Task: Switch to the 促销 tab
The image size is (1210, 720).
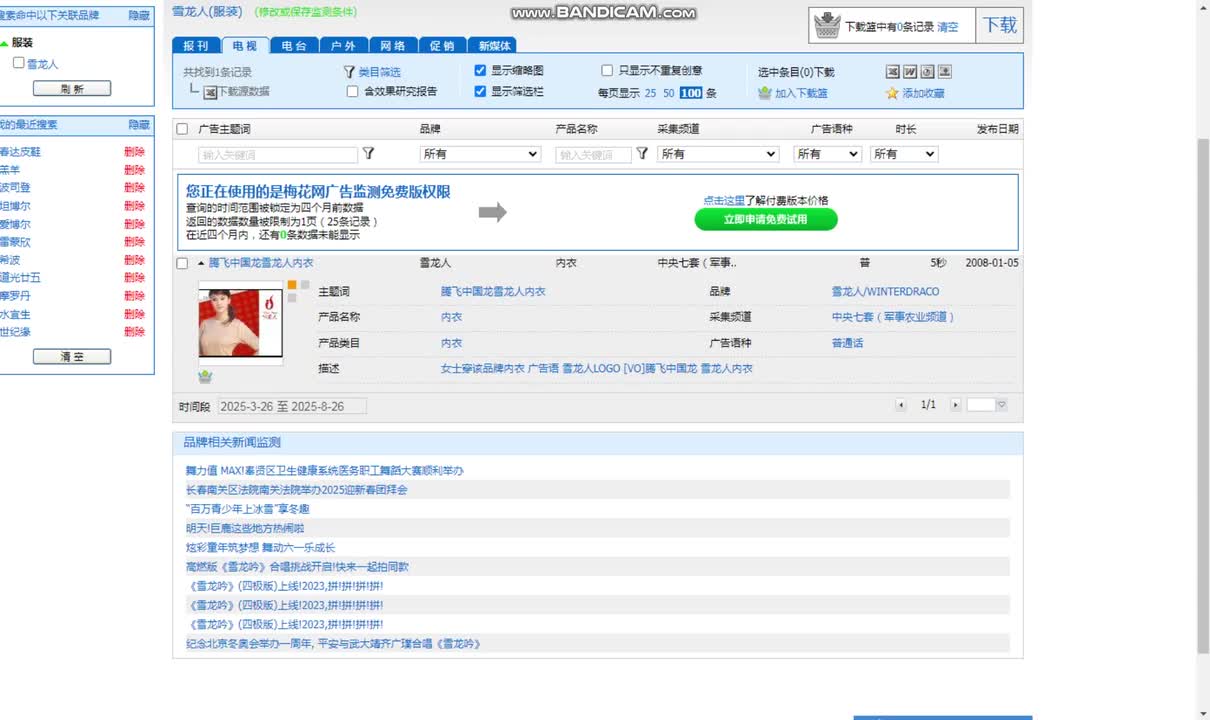Action: click(441, 45)
